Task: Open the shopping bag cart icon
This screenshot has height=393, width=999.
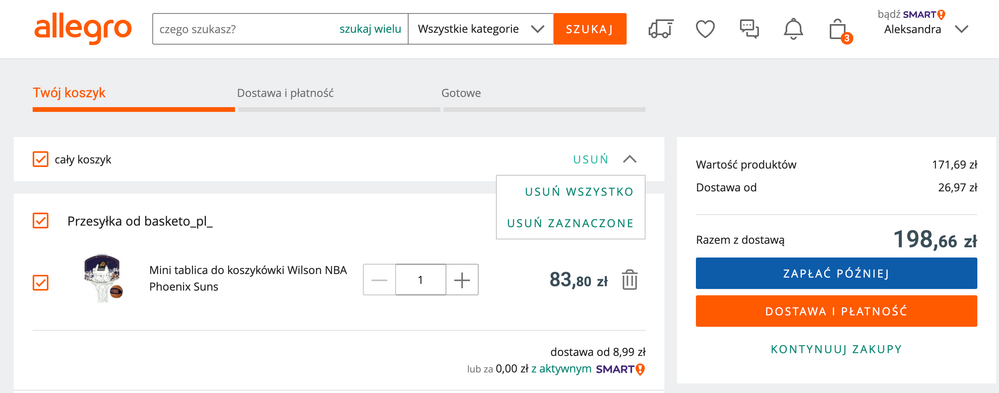Action: (838, 30)
